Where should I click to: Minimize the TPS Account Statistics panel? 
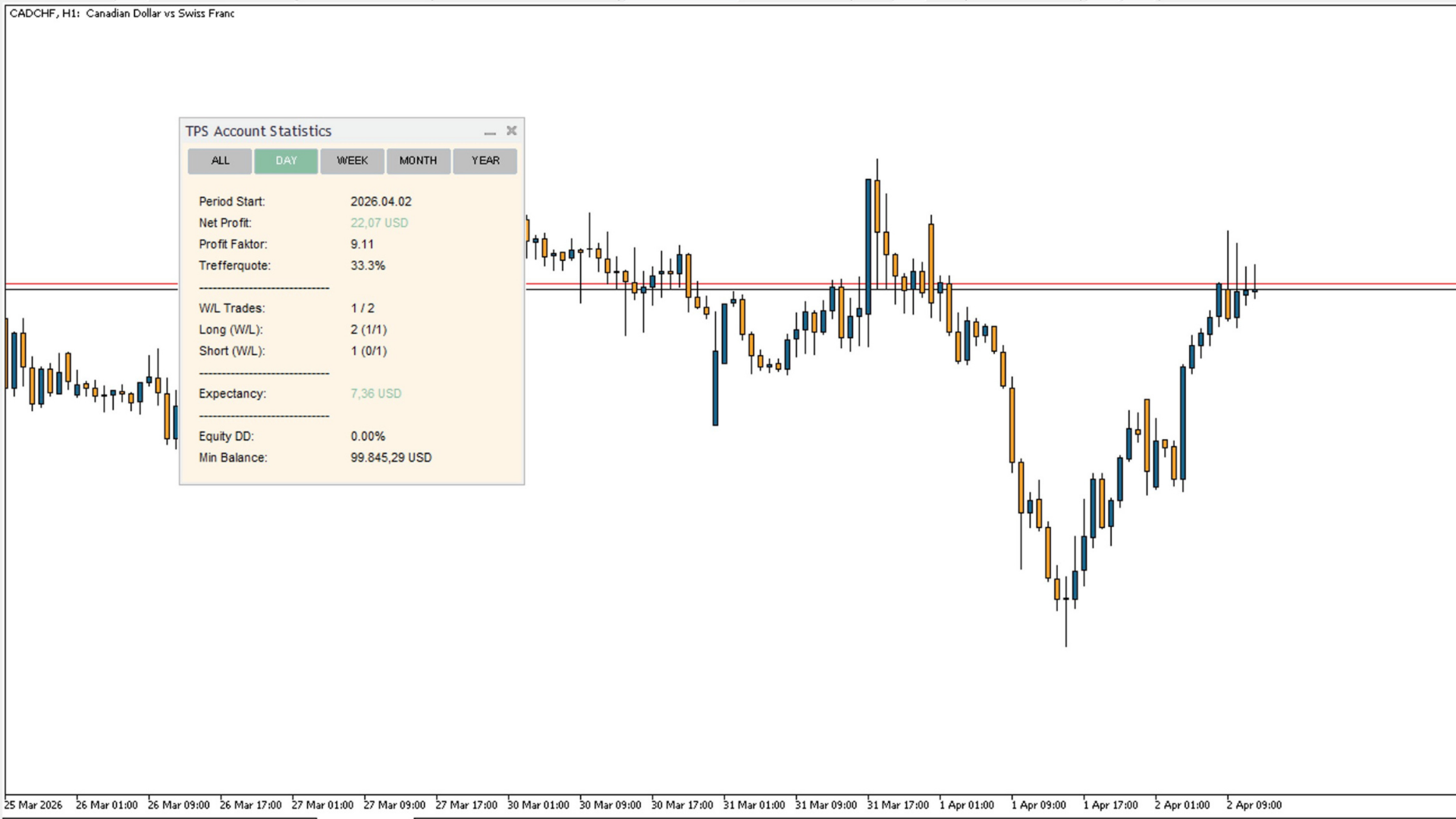(490, 132)
